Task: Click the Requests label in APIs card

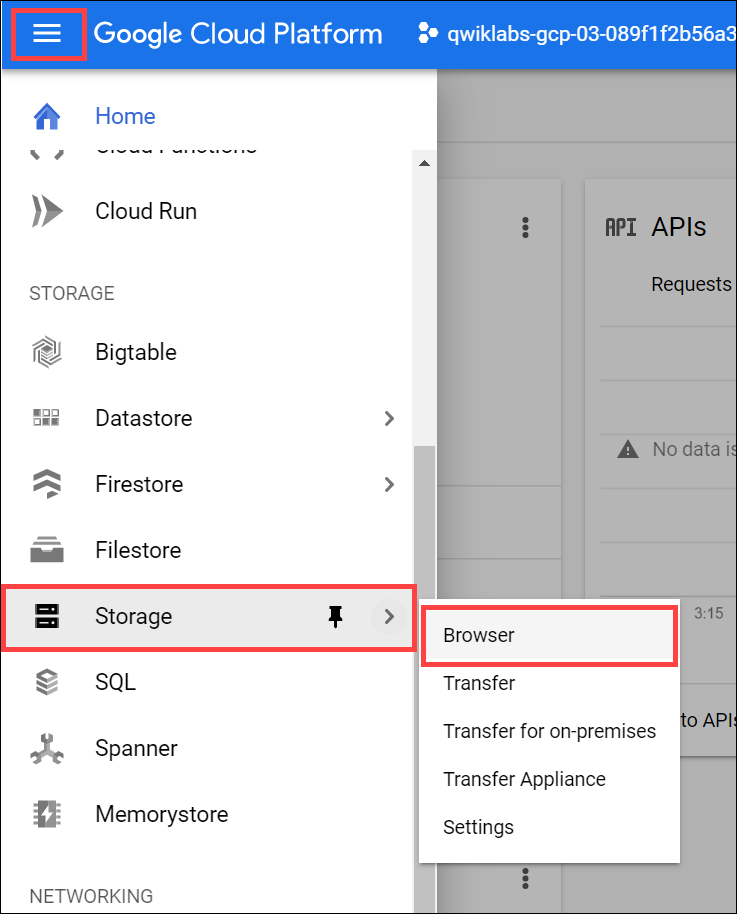Action: [691, 284]
